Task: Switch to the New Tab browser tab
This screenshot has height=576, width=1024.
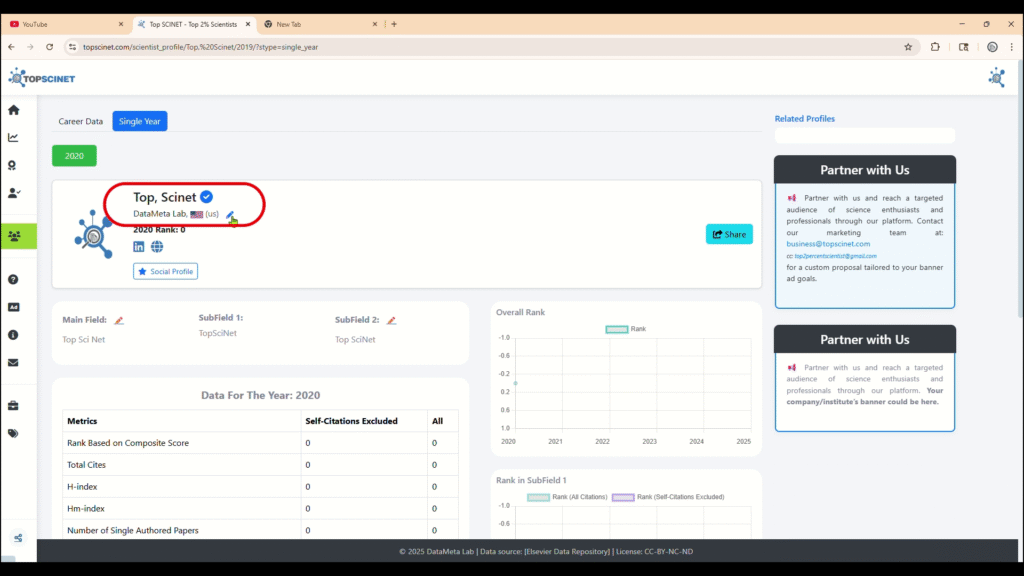Action: 320,24
